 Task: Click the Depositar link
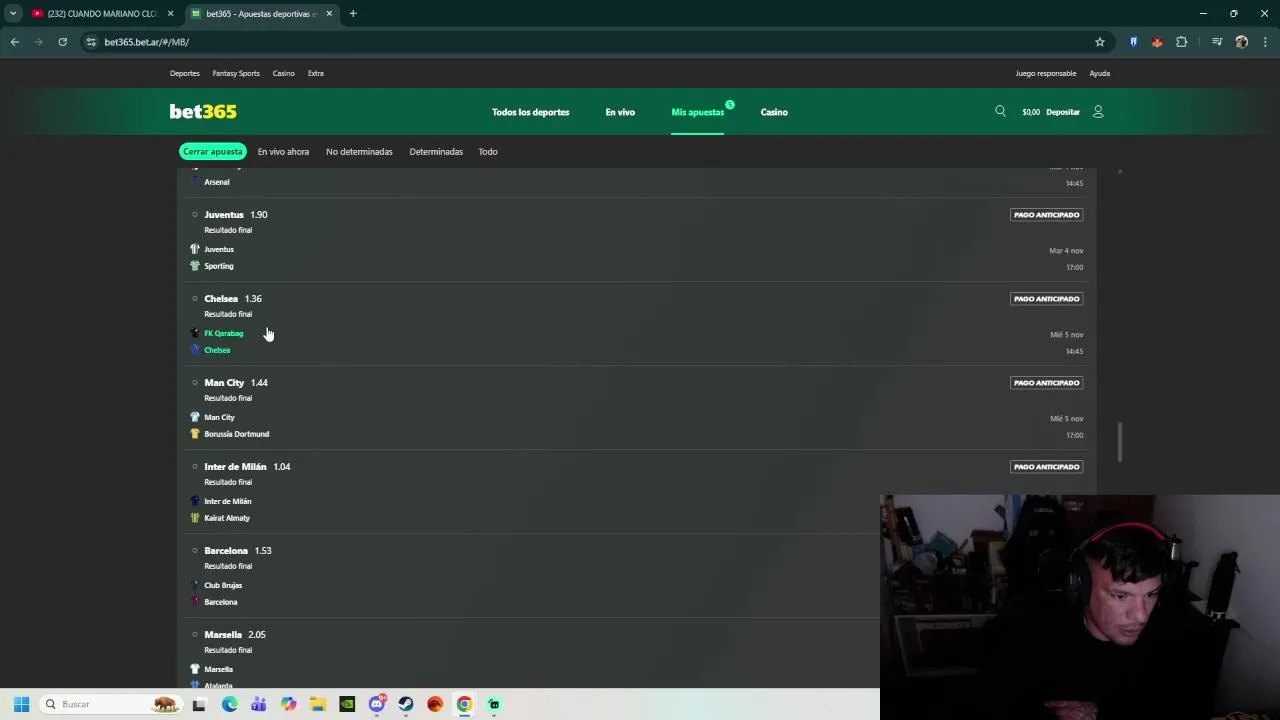[1063, 112]
